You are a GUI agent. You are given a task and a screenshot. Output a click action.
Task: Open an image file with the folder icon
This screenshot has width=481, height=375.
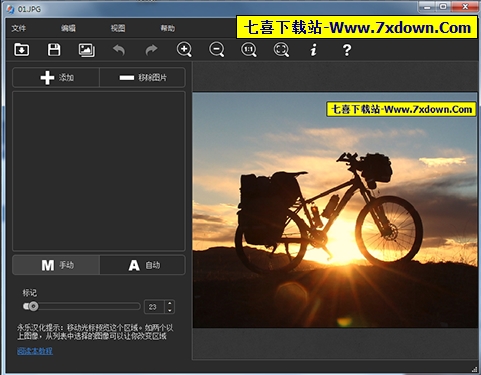pyautogui.click(x=22, y=50)
